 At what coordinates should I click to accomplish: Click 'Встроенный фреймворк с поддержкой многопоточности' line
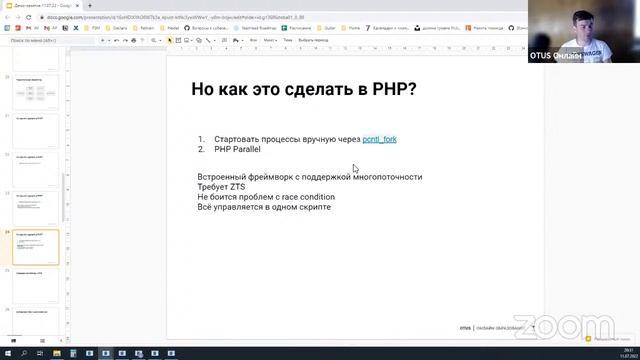coord(310,177)
